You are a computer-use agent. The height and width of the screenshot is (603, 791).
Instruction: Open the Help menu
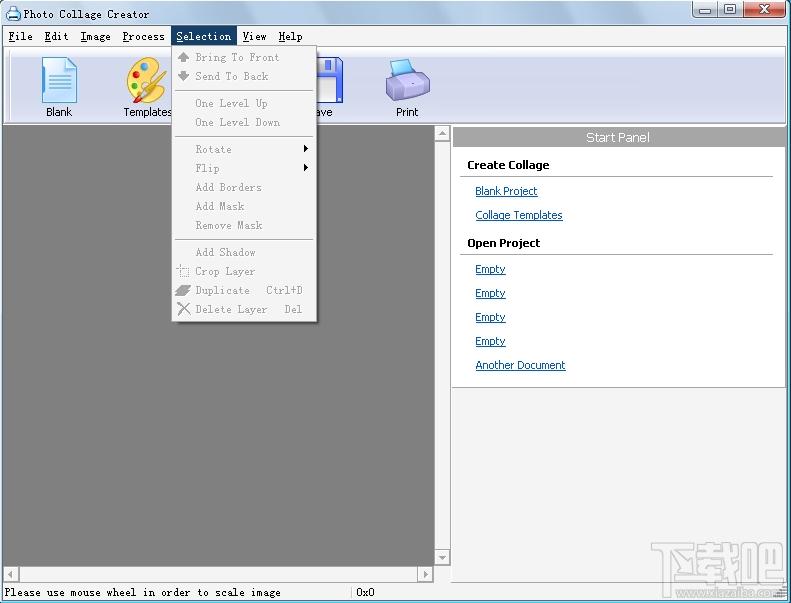(x=291, y=36)
